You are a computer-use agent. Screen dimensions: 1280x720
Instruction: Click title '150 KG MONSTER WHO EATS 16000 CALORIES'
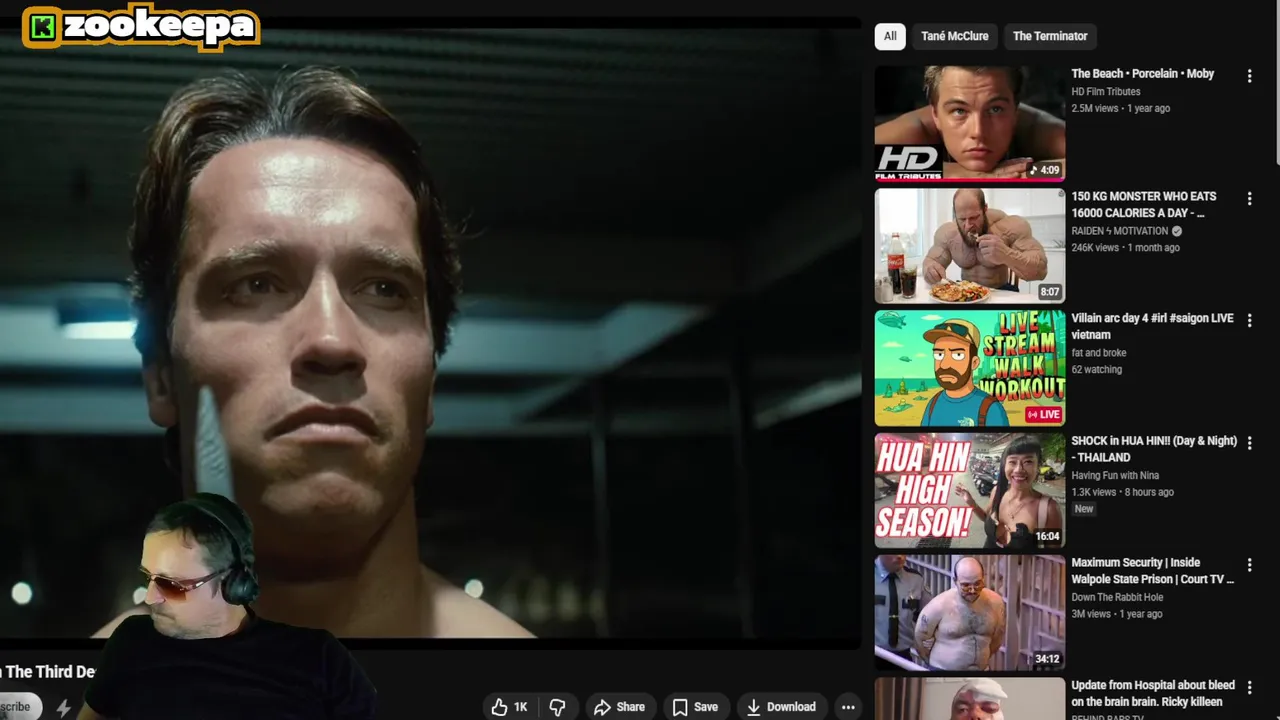coord(1144,205)
